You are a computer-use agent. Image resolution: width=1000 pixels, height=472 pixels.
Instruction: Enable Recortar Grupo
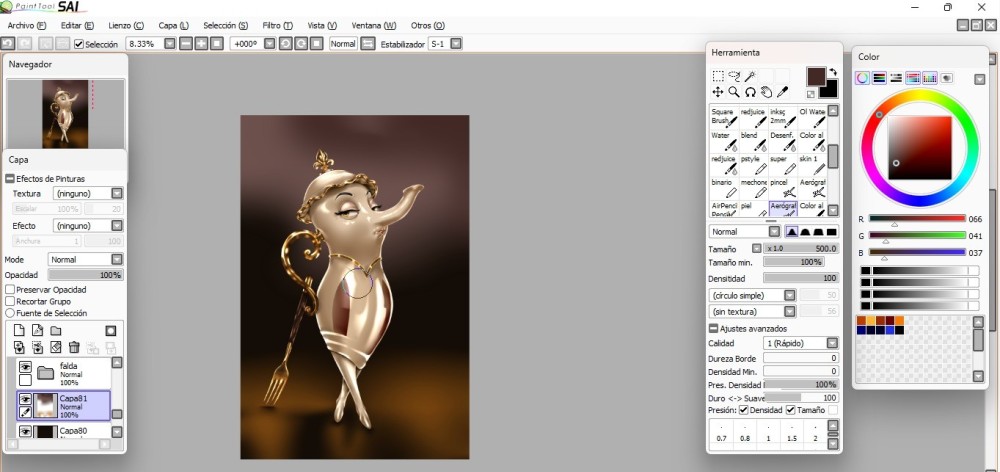[10, 301]
